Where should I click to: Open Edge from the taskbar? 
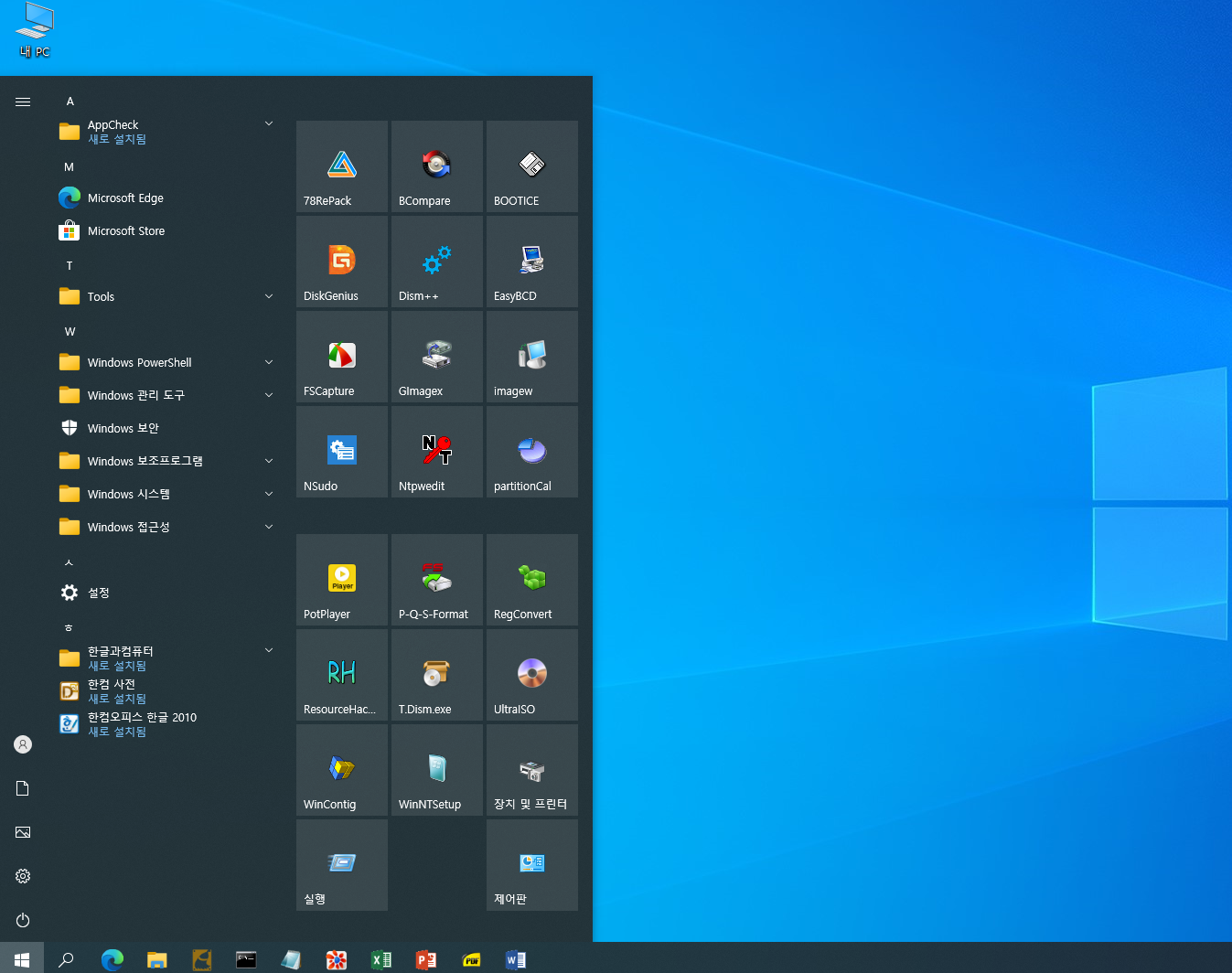[x=112, y=959]
